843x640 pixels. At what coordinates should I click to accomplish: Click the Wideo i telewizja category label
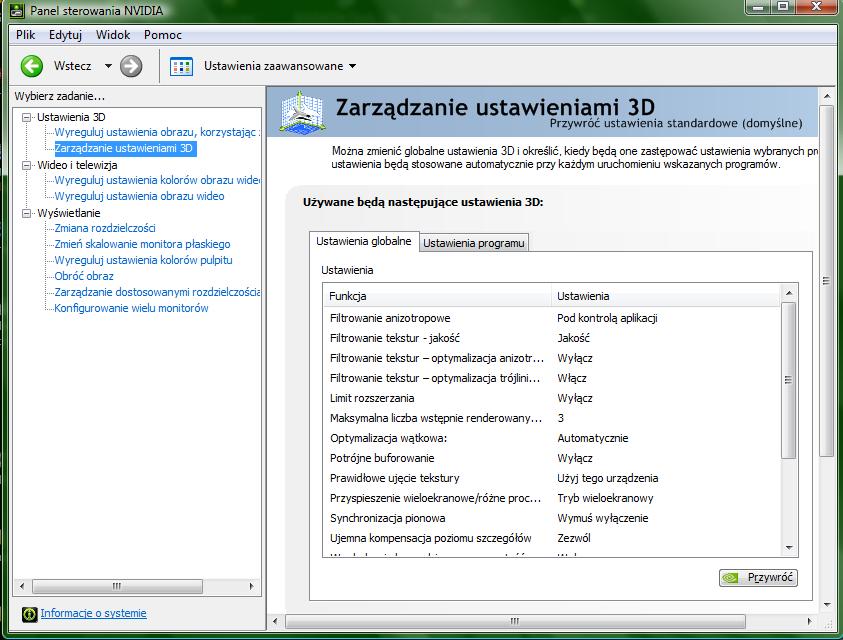coord(77,165)
